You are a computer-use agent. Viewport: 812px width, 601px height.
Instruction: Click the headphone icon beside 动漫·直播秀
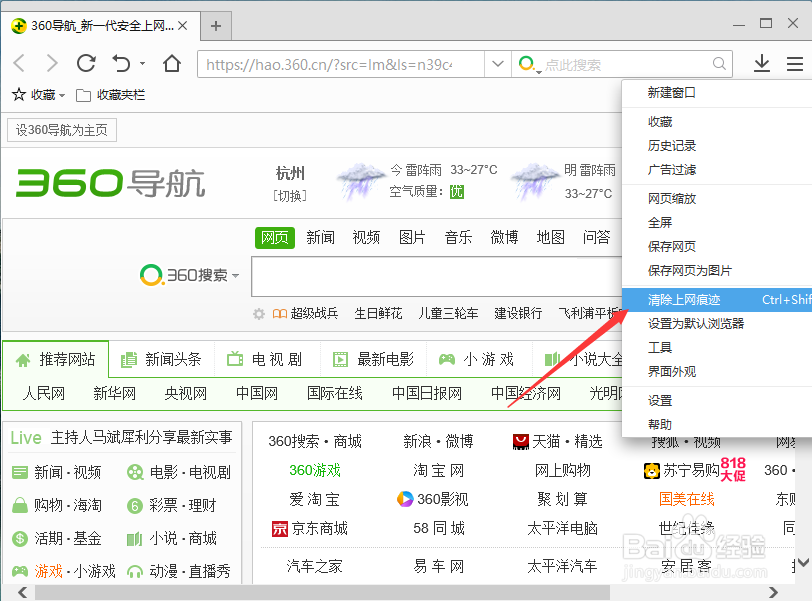[x=135, y=571]
